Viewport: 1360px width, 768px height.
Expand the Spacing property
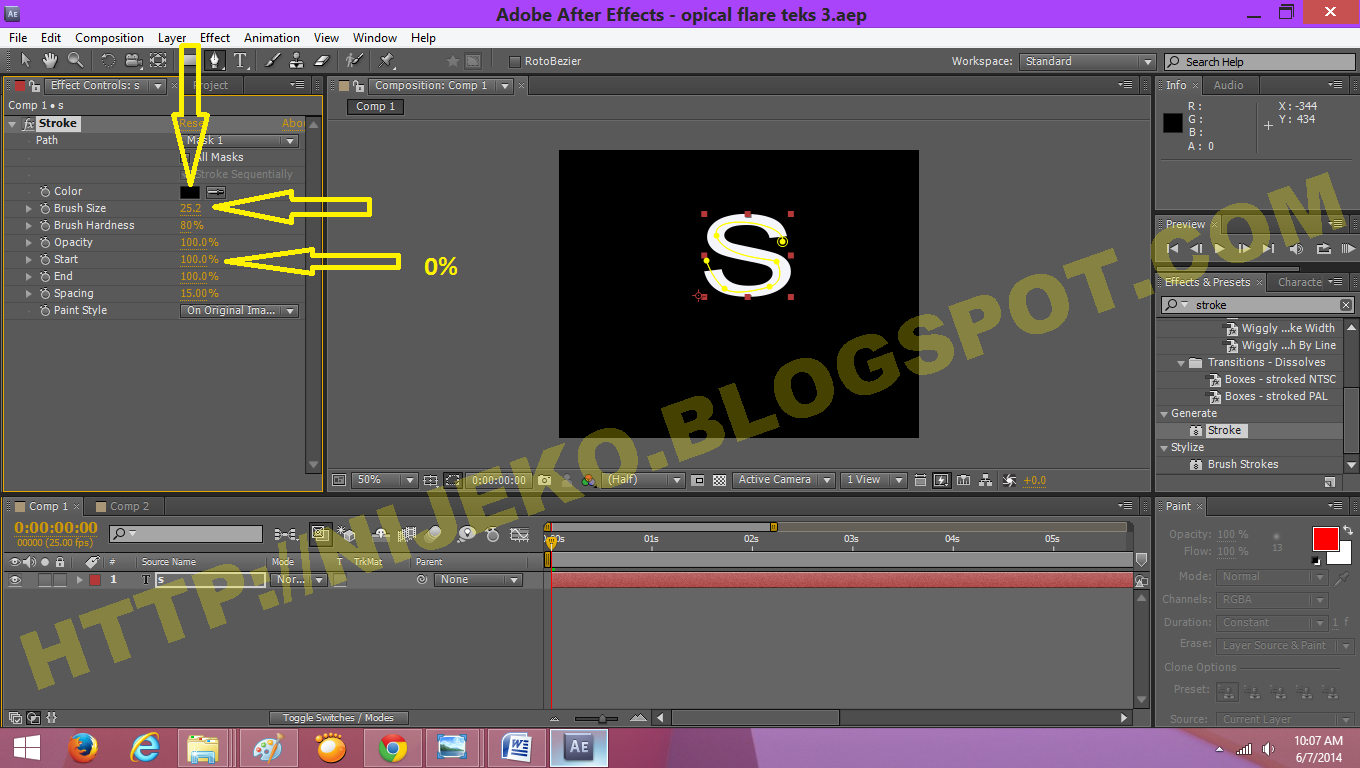pyautogui.click(x=29, y=293)
